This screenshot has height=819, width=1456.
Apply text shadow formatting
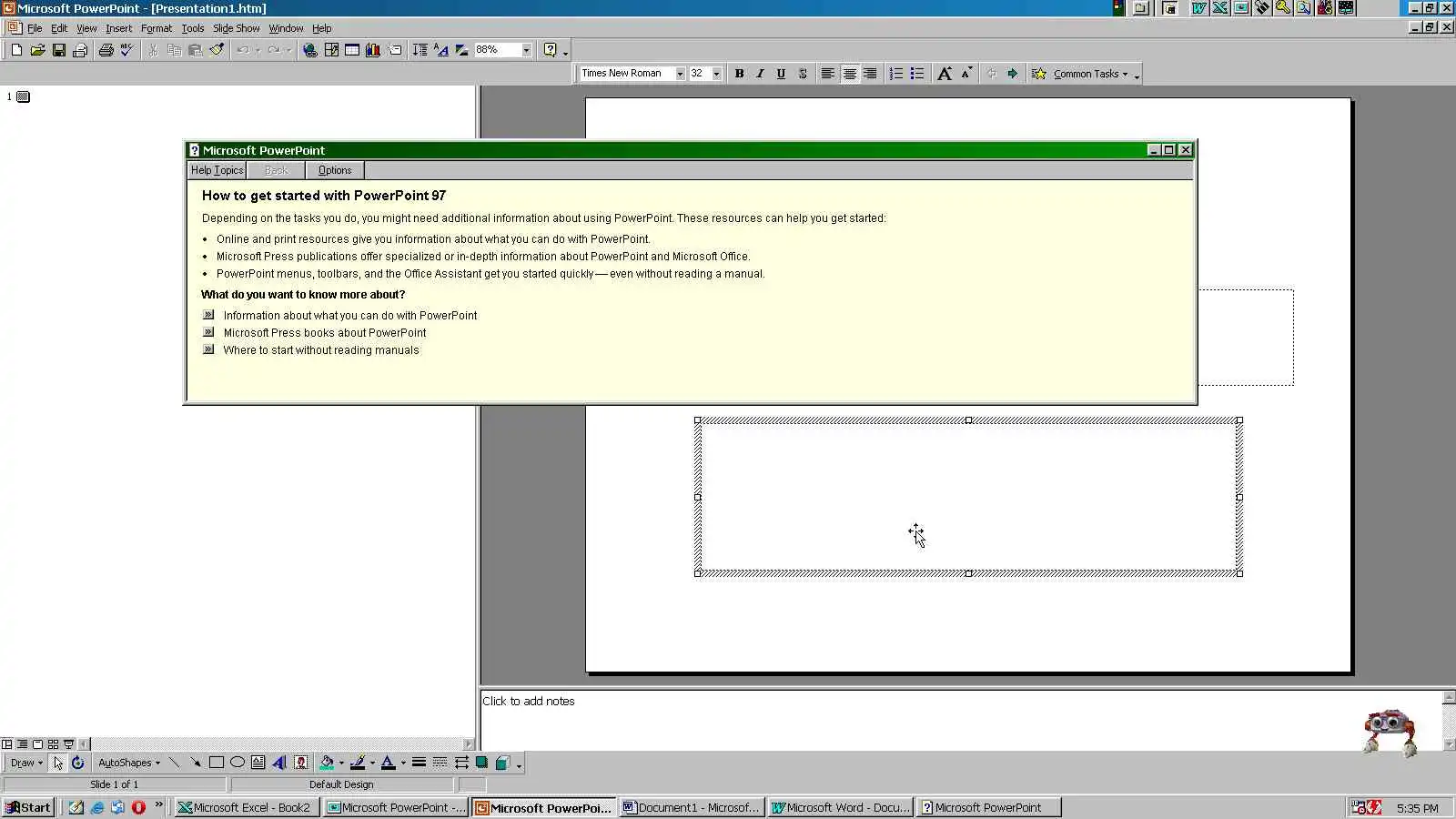click(803, 74)
